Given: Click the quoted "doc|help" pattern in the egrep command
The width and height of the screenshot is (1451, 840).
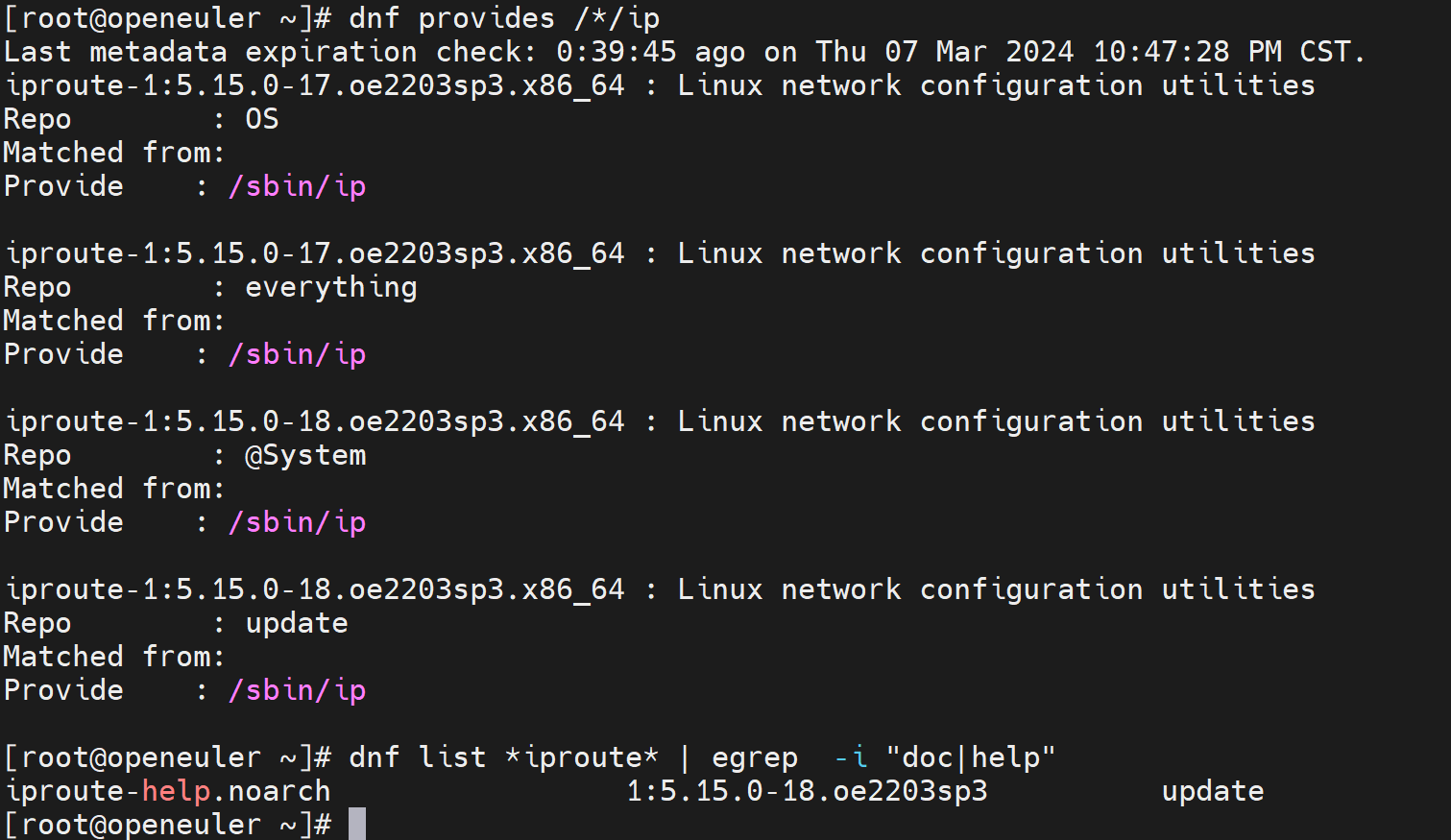Looking at the screenshot, I should tap(971, 757).
